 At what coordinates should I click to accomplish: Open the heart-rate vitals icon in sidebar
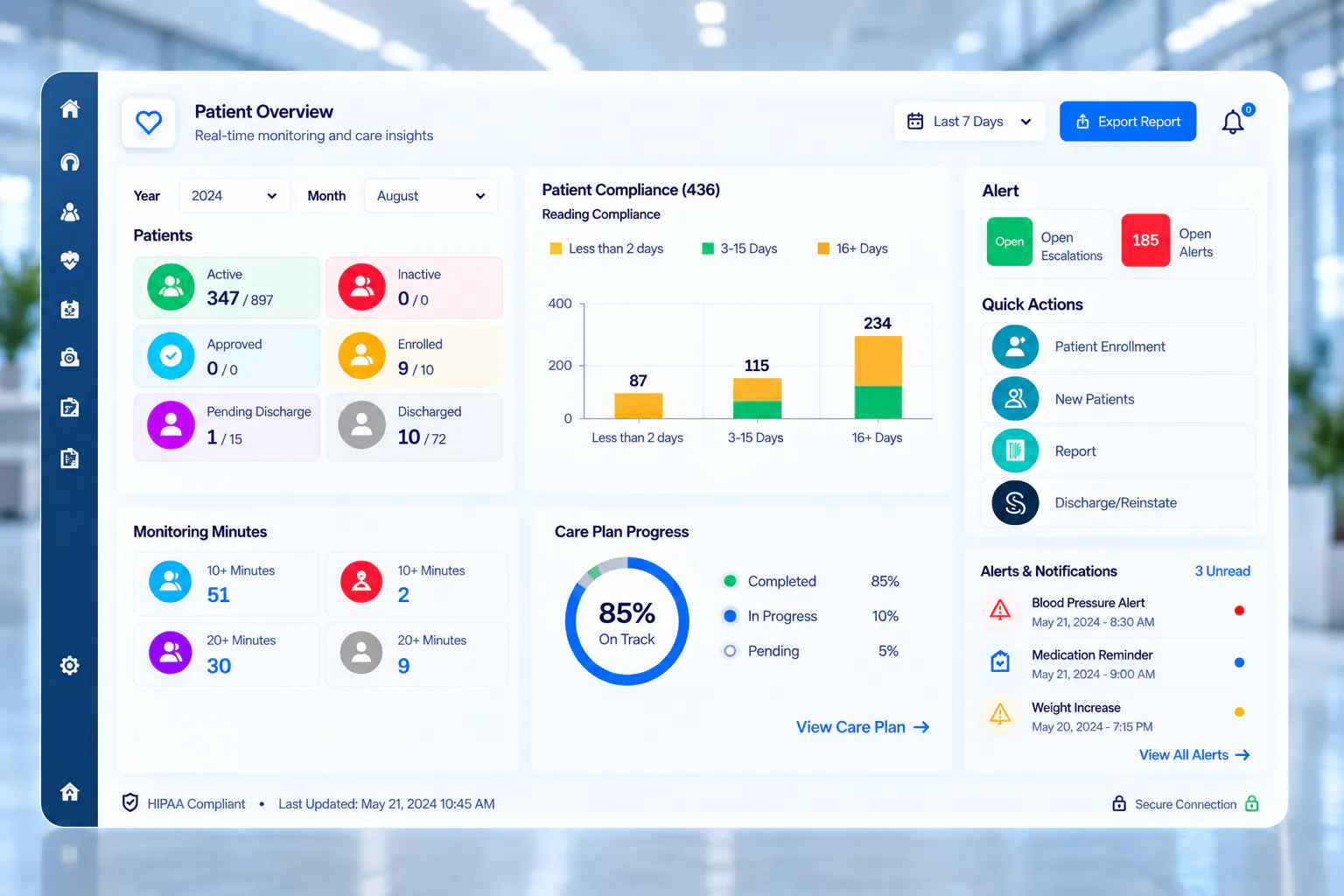click(x=70, y=260)
